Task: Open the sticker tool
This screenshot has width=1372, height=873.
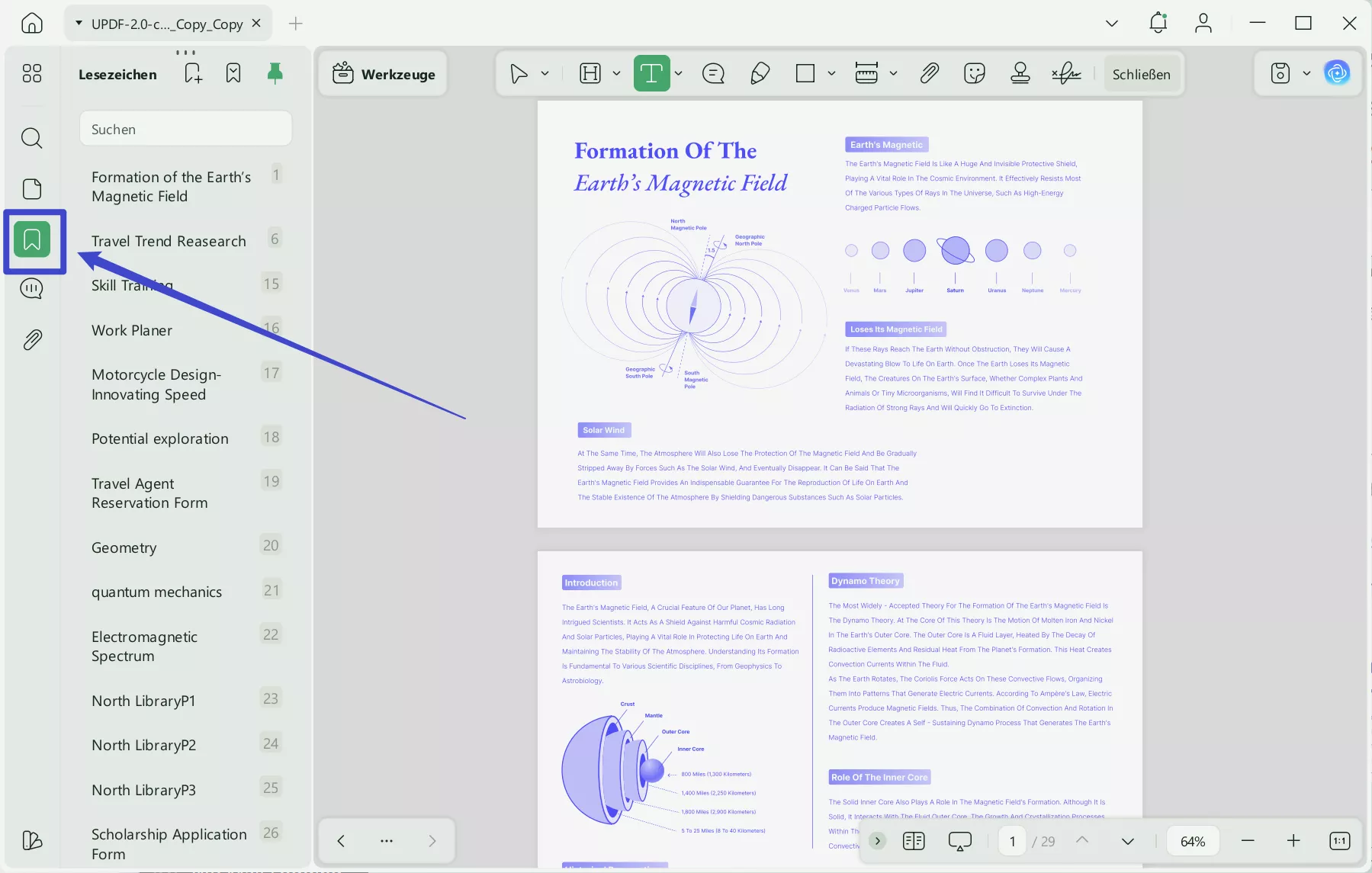Action: click(x=974, y=74)
